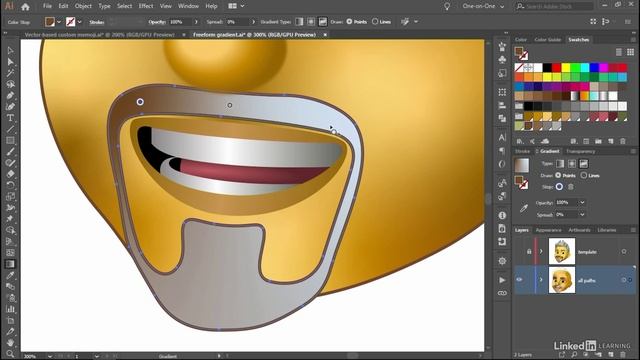This screenshot has height=360, width=640.
Task: Open the One-on-One workspace dropdown
Action: [x=483, y=6]
